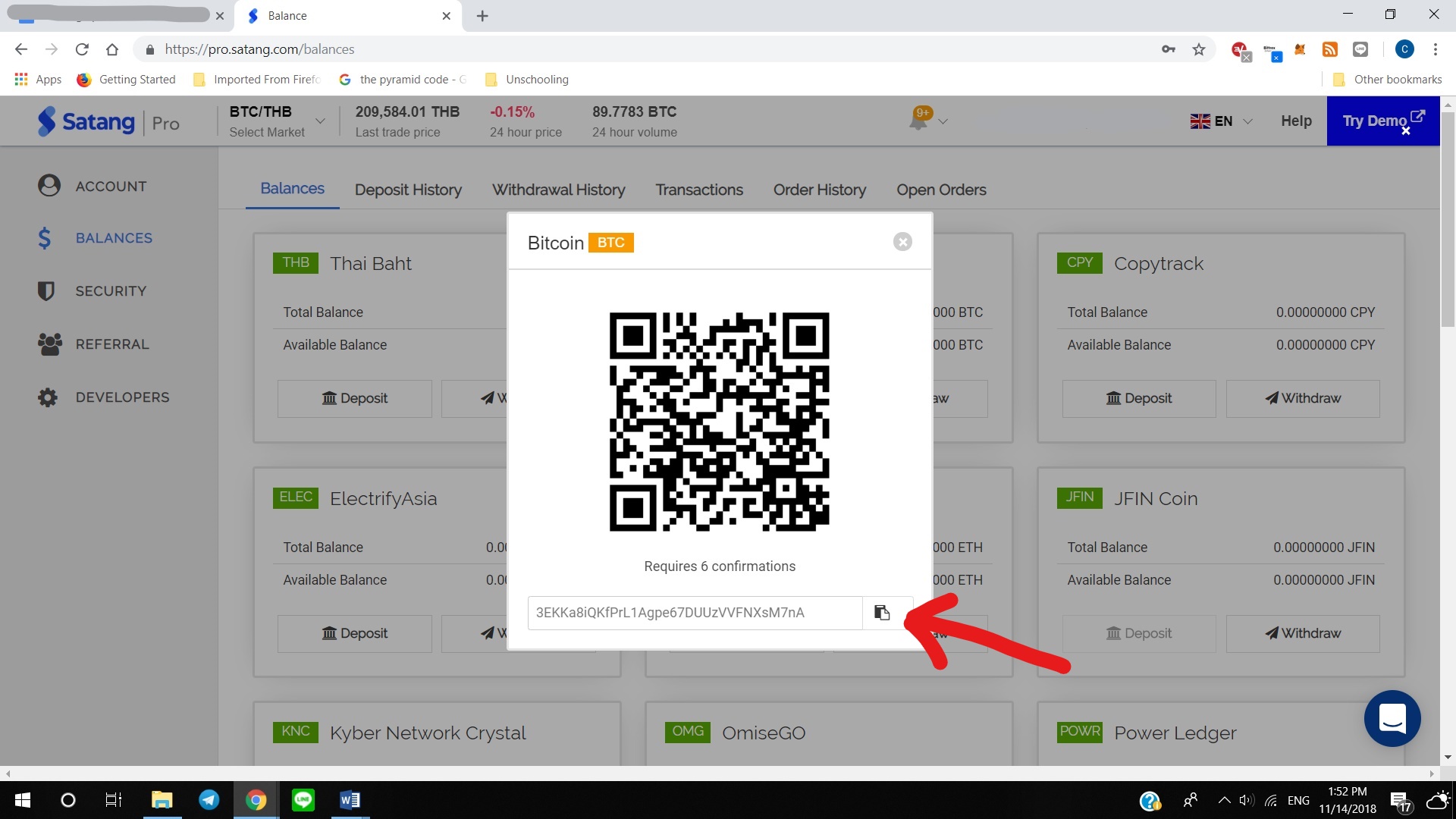Scan the Bitcoin QR code image
Screen dimensions: 1456x819
click(719, 422)
